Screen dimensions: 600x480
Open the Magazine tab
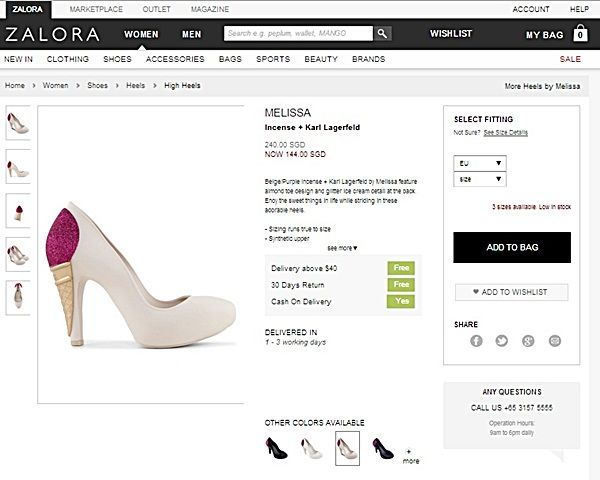210,9
